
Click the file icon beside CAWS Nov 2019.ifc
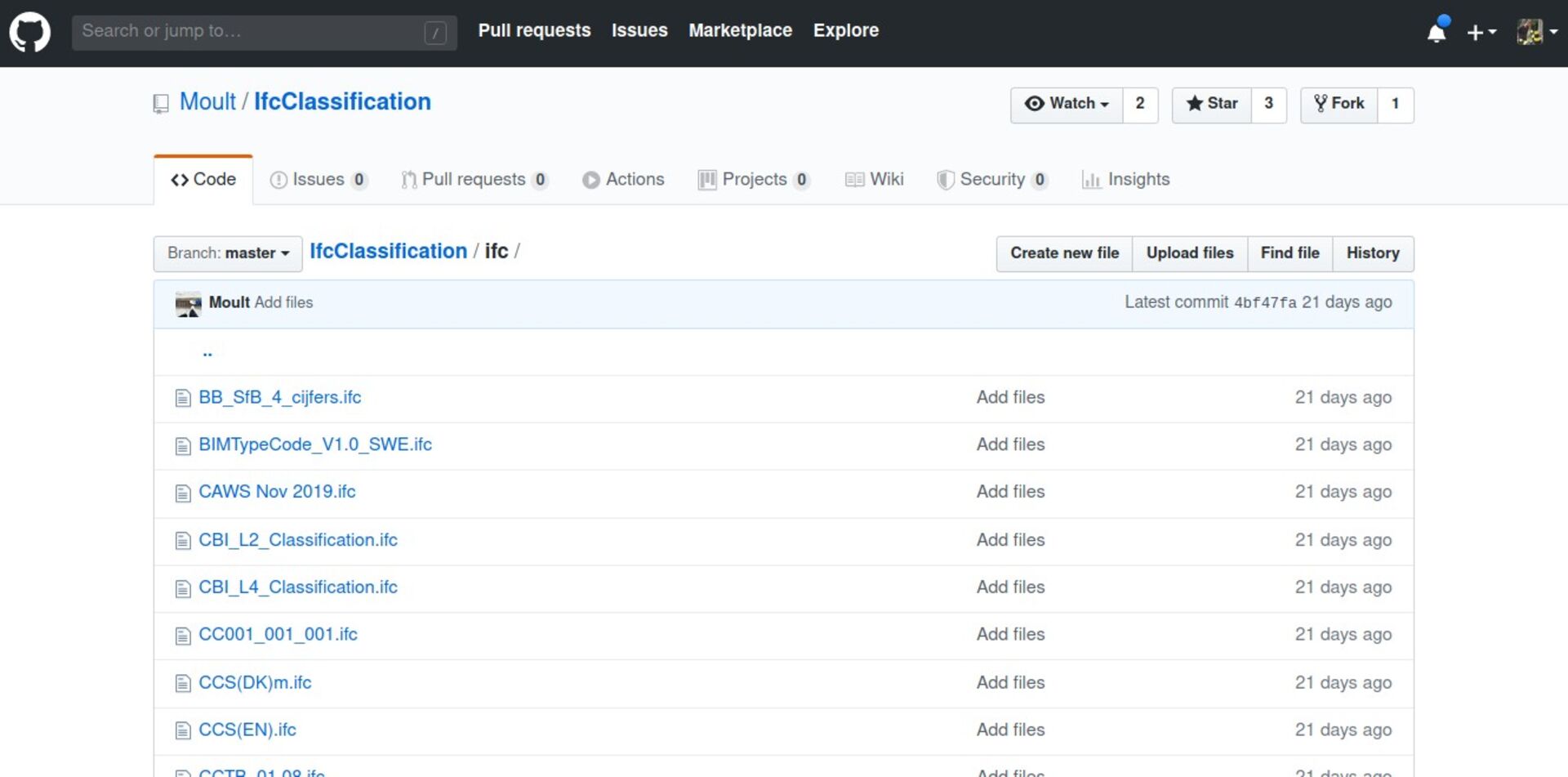coord(183,493)
